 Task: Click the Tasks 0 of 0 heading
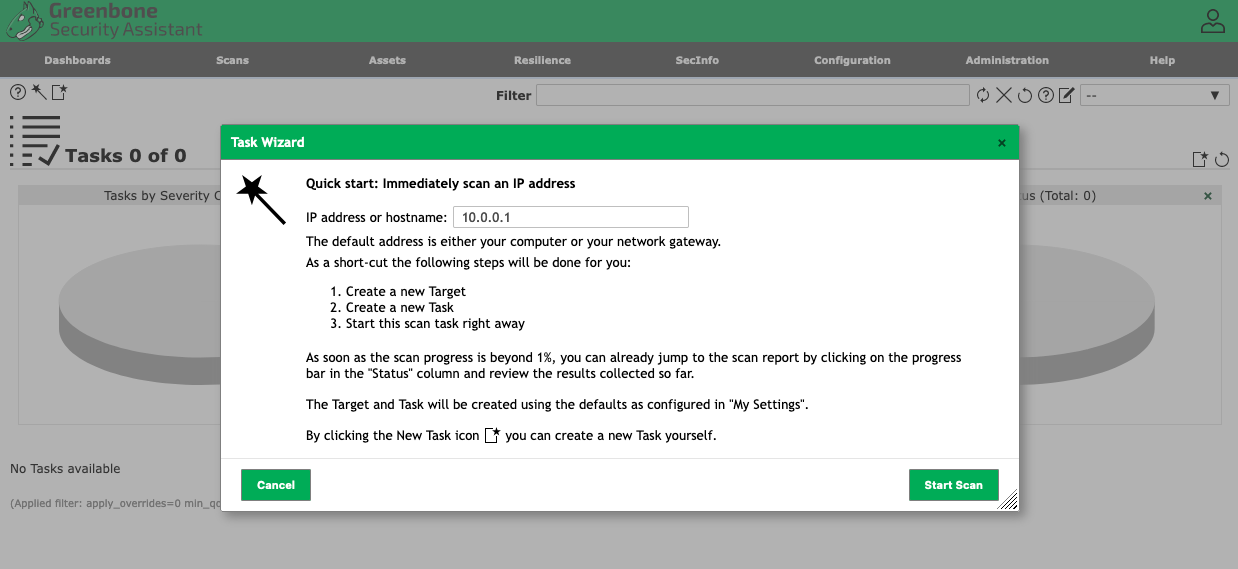(126, 155)
